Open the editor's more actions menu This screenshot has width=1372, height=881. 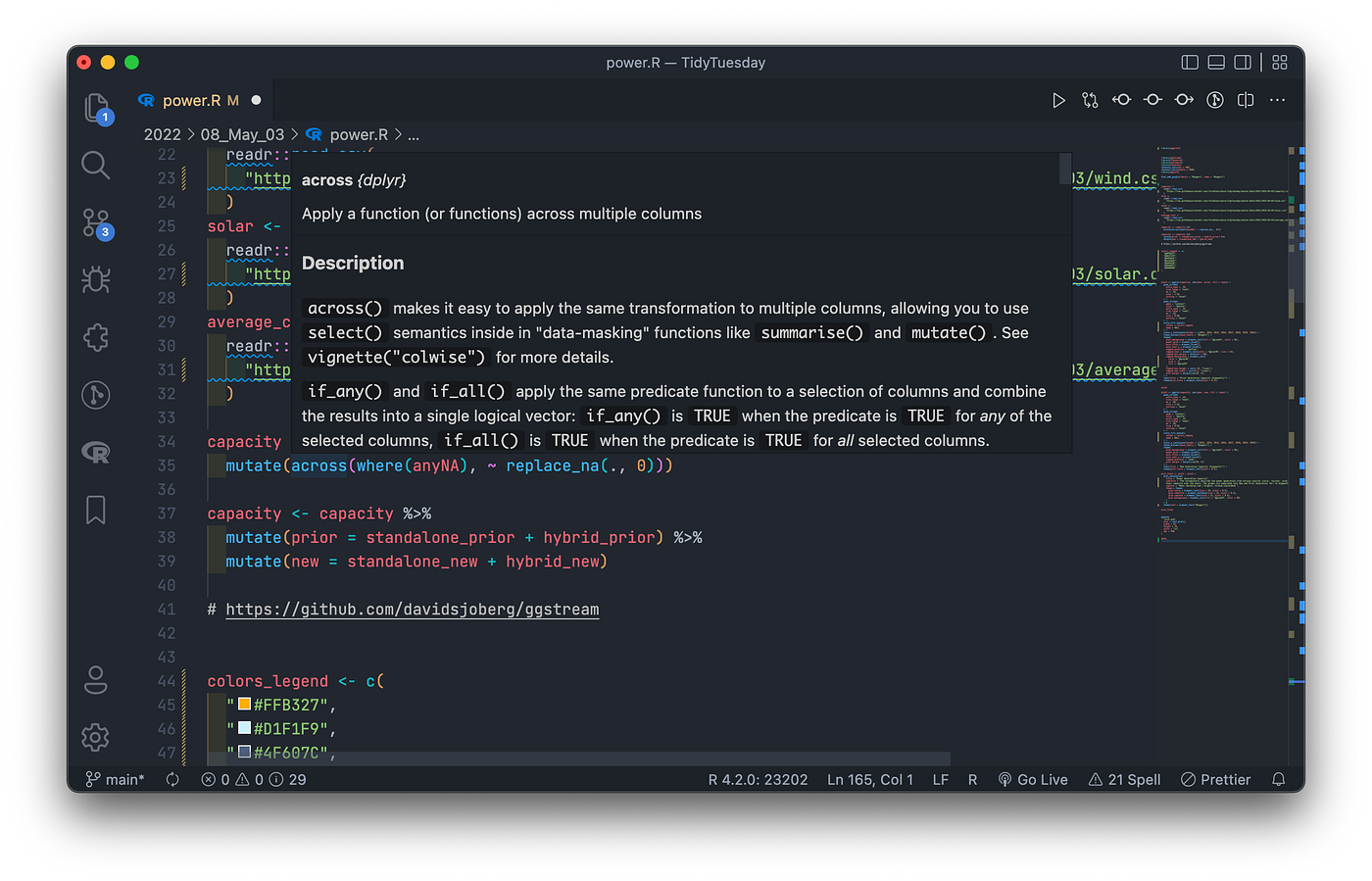[1277, 99]
